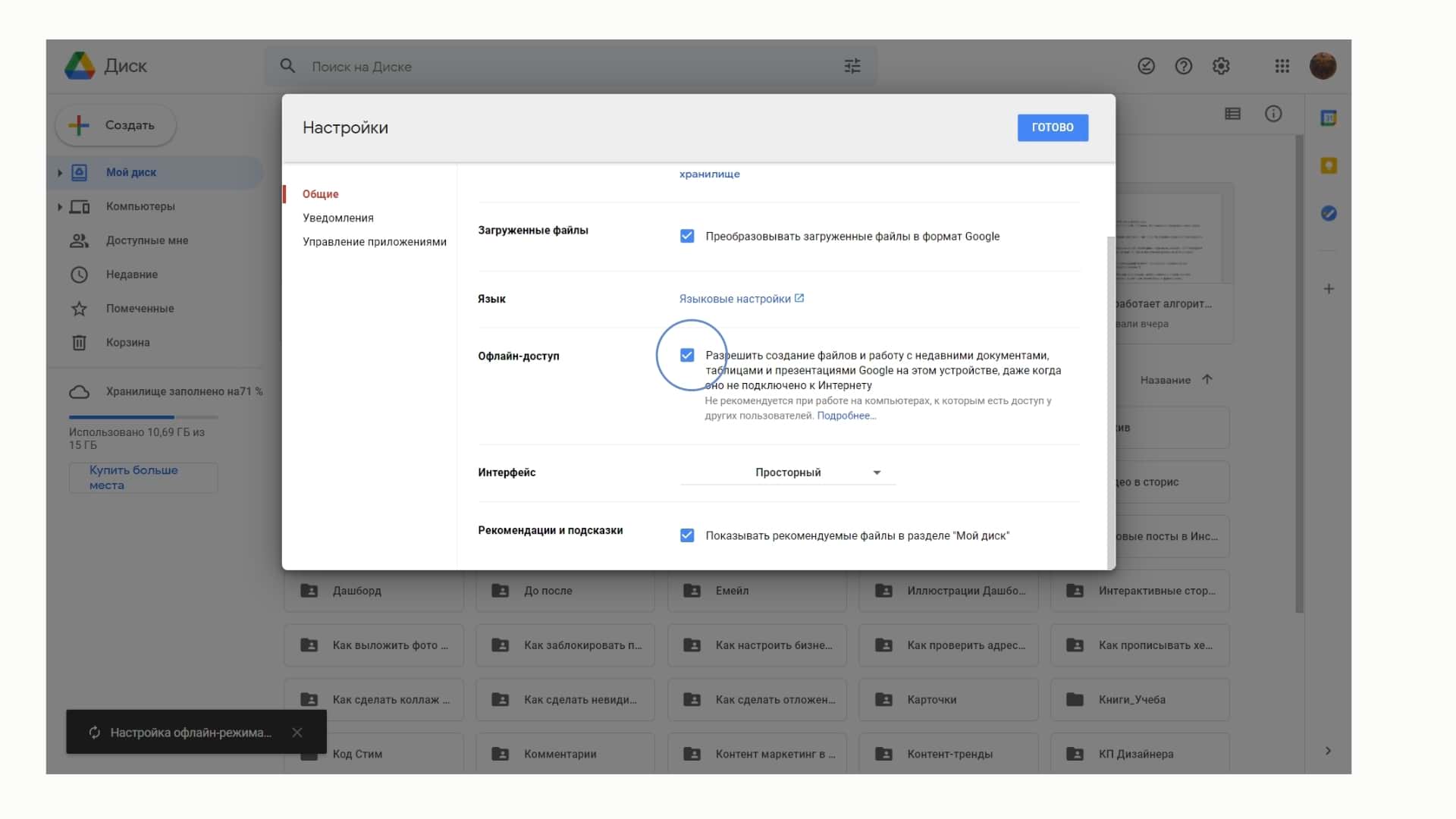The image size is (1456, 819).
Task: Click the хранилище link
Action: point(710,174)
